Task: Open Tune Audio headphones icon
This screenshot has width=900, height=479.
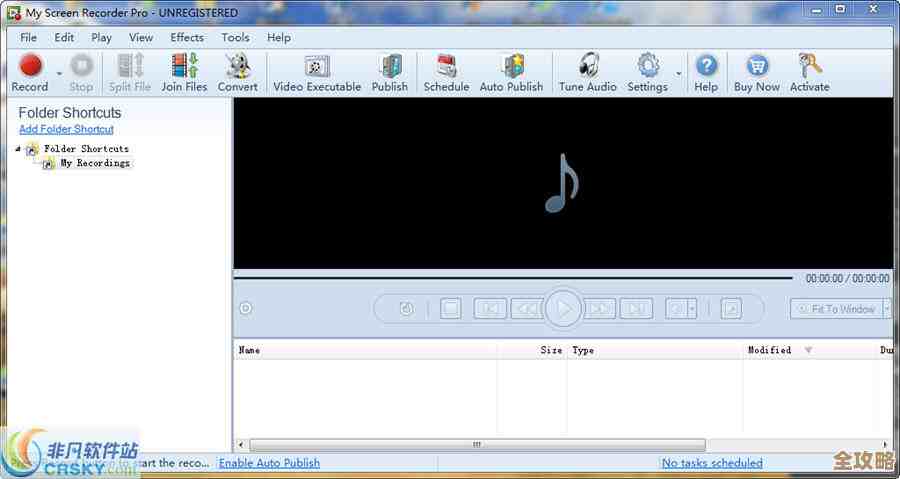Action: coord(588,67)
